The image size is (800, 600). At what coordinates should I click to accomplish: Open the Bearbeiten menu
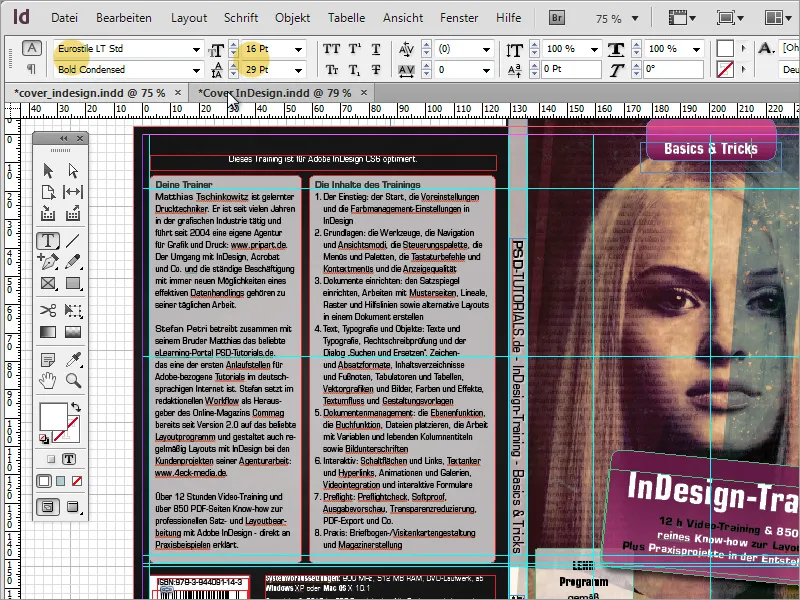(x=123, y=18)
